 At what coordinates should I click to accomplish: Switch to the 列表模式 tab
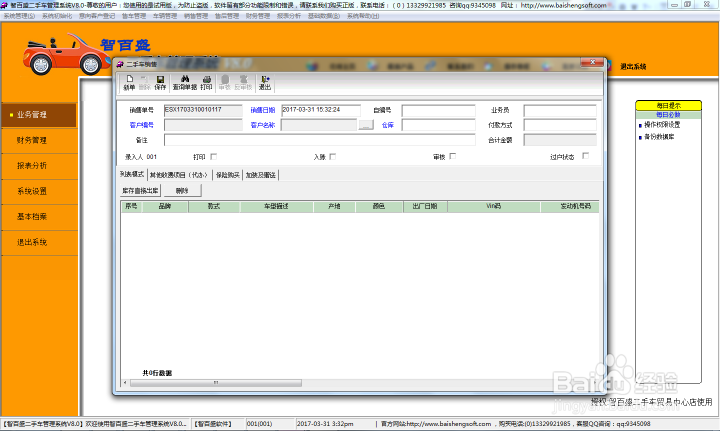pyautogui.click(x=132, y=174)
